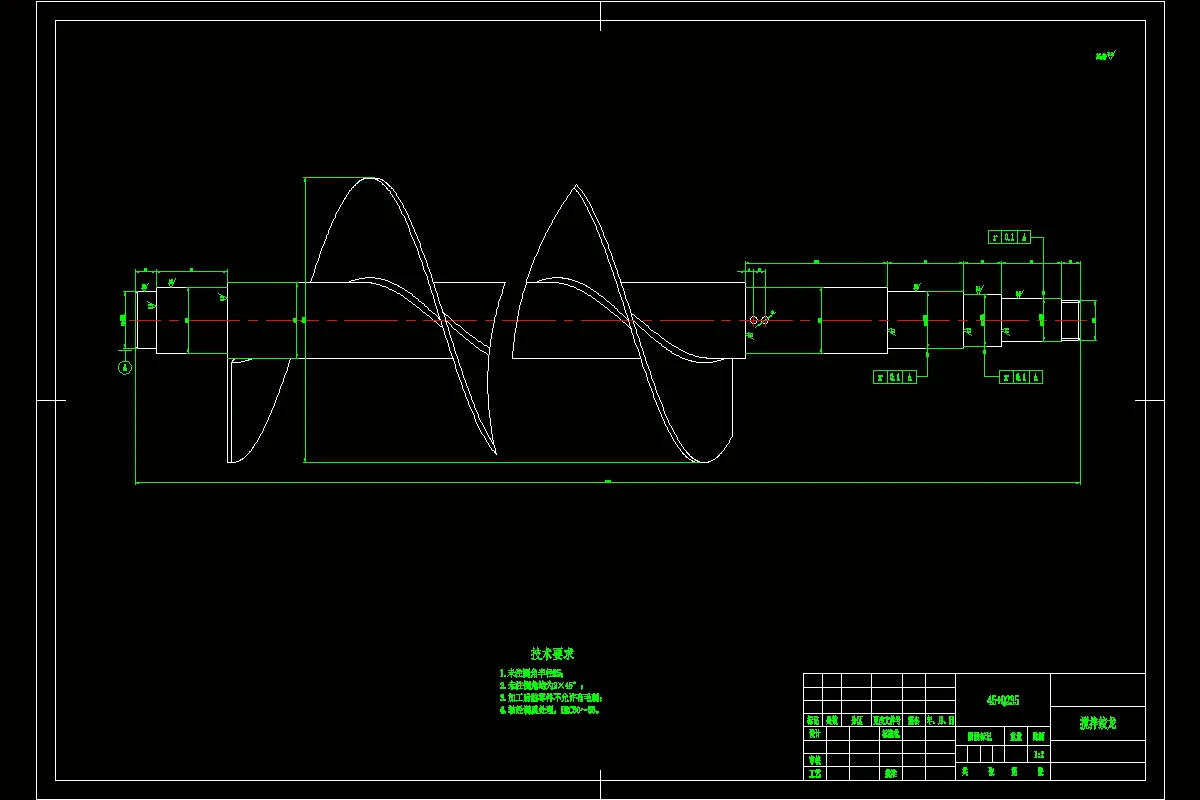Click the 年、月、日 column header
The width and height of the screenshot is (1200, 800).
tap(940, 720)
